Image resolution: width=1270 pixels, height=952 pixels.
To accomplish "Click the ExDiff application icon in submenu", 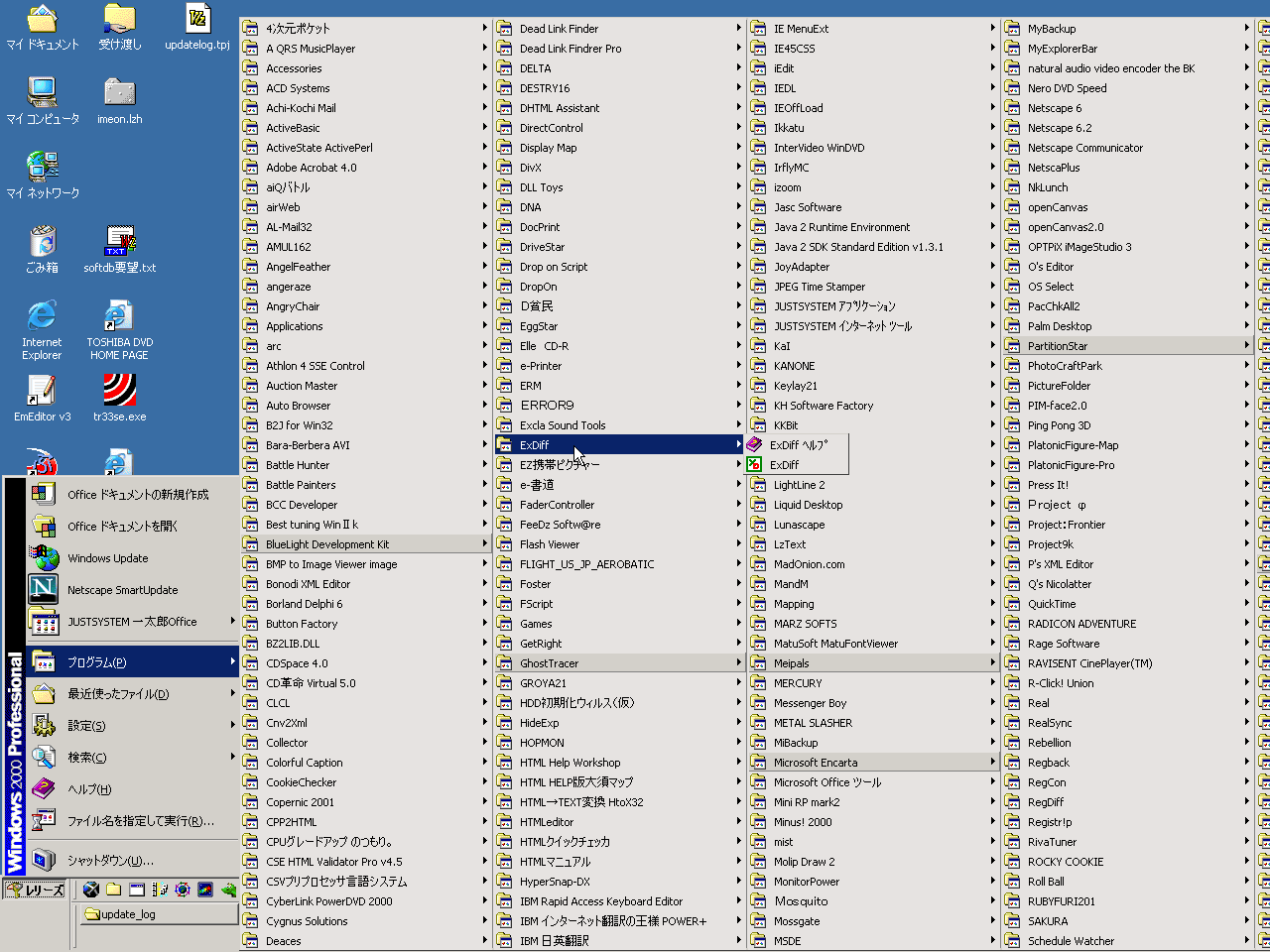I will [755, 464].
